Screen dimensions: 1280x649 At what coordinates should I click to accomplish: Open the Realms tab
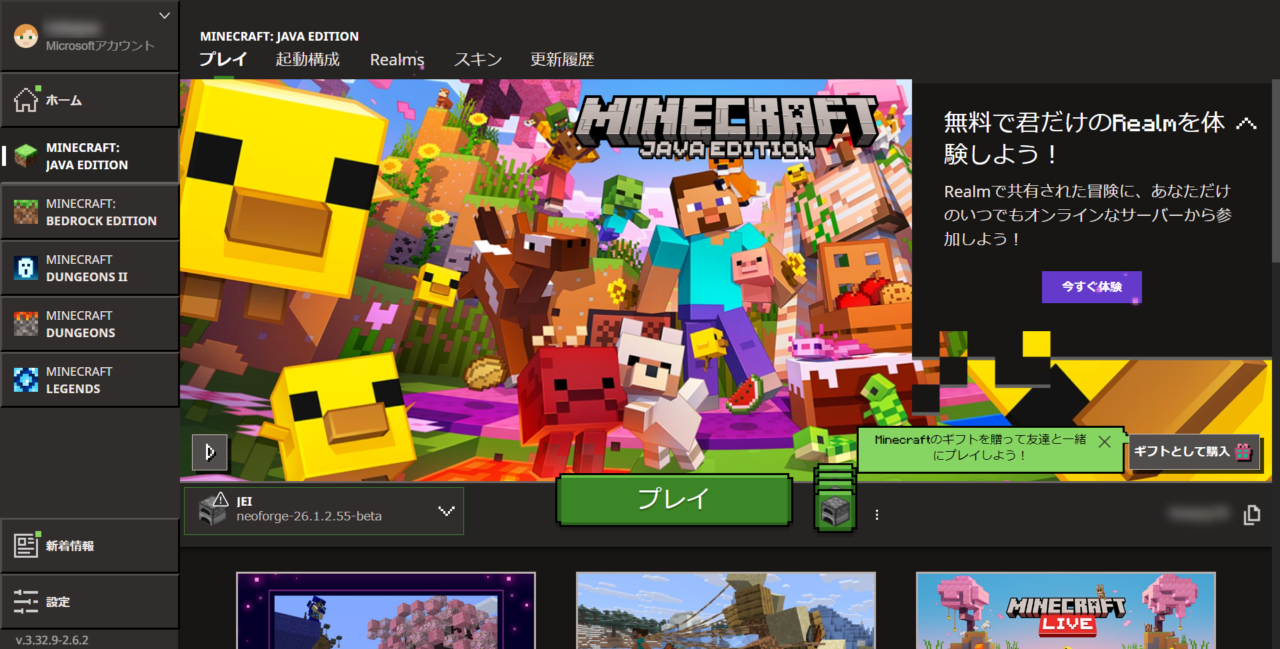(x=397, y=59)
